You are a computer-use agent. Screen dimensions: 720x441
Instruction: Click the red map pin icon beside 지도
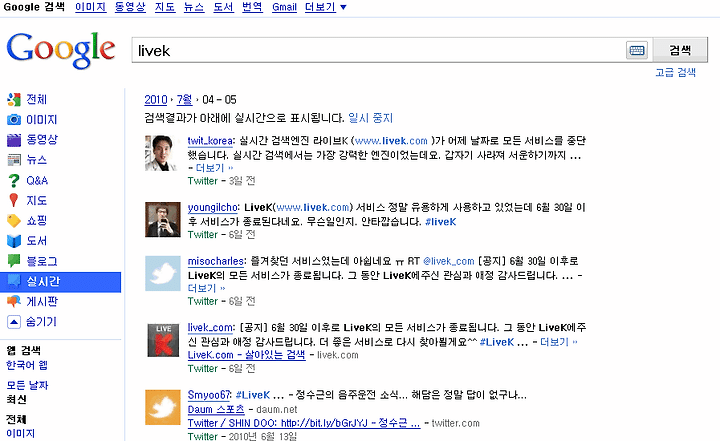point(14,200)
